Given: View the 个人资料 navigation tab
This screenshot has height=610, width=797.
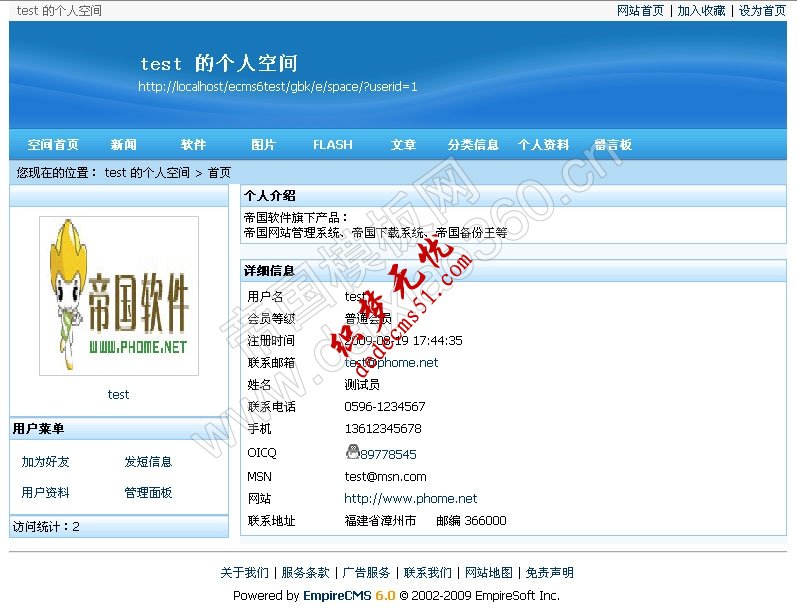Looking at the screenshot, I should coord(543,145).
